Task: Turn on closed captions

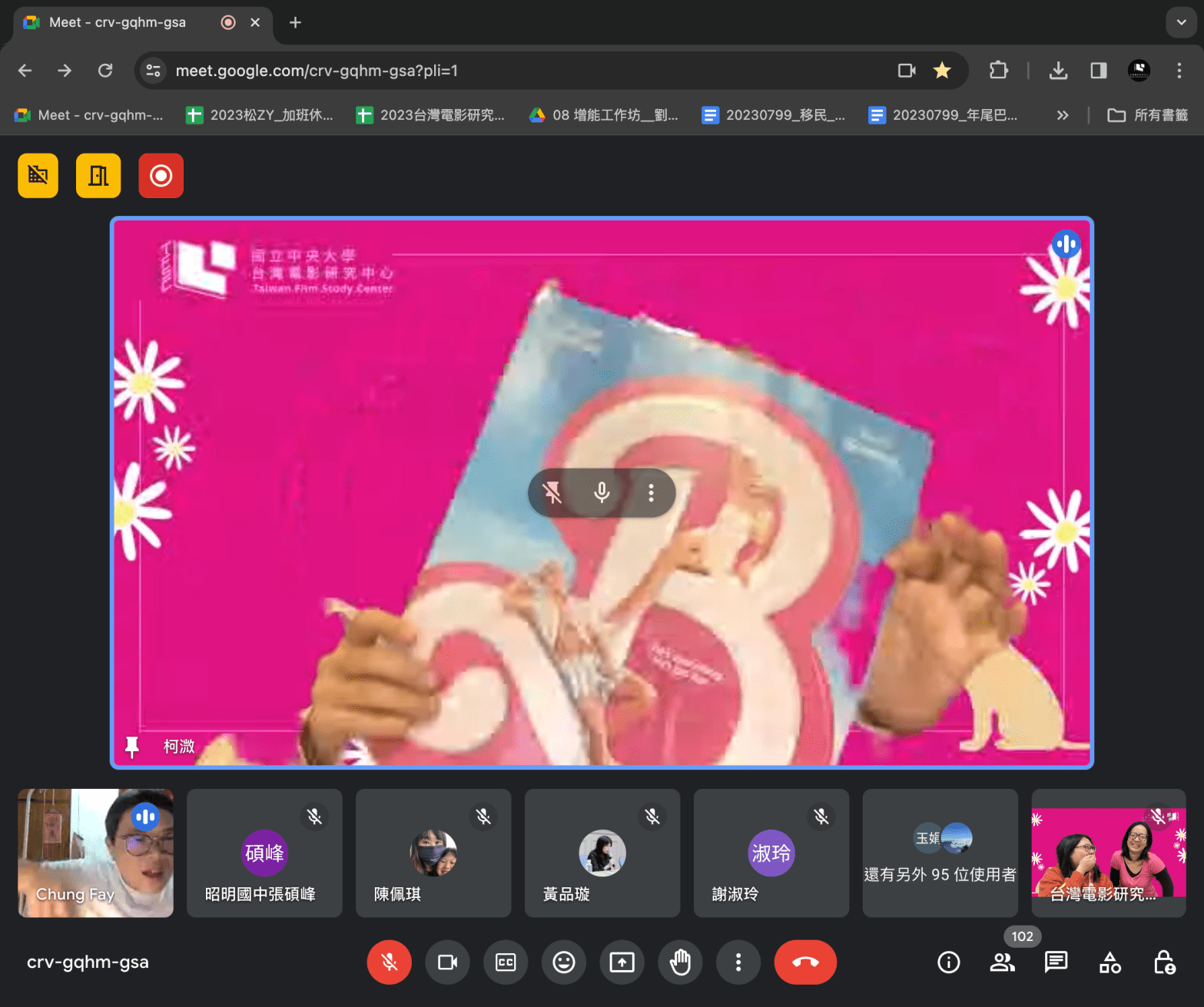Action: coord(506,962)
